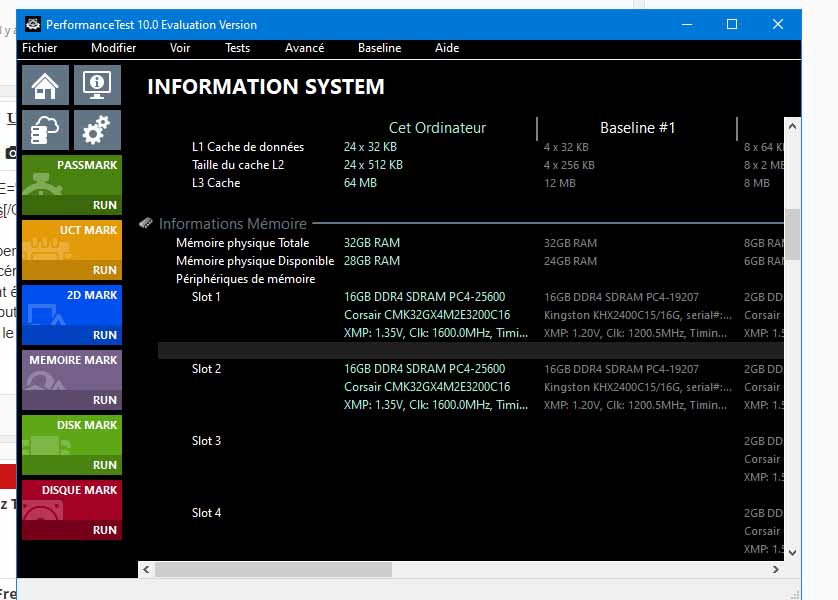The height and width of the screenshot is (600, 838).
Task: Open the Aide menu
Action: (447, 48)
